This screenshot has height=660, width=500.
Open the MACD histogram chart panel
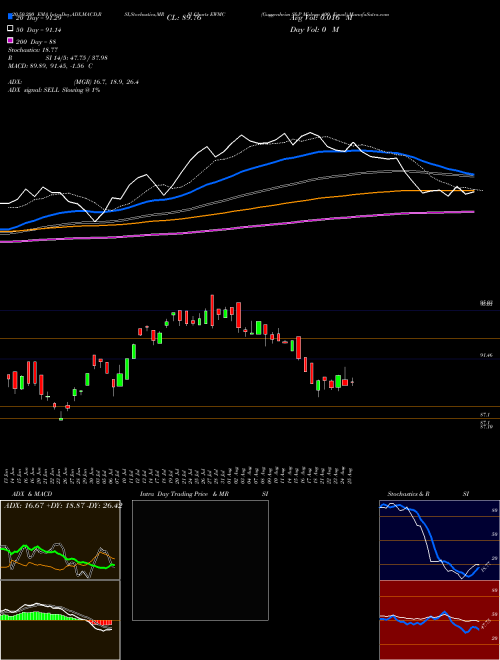click(60, 620)
